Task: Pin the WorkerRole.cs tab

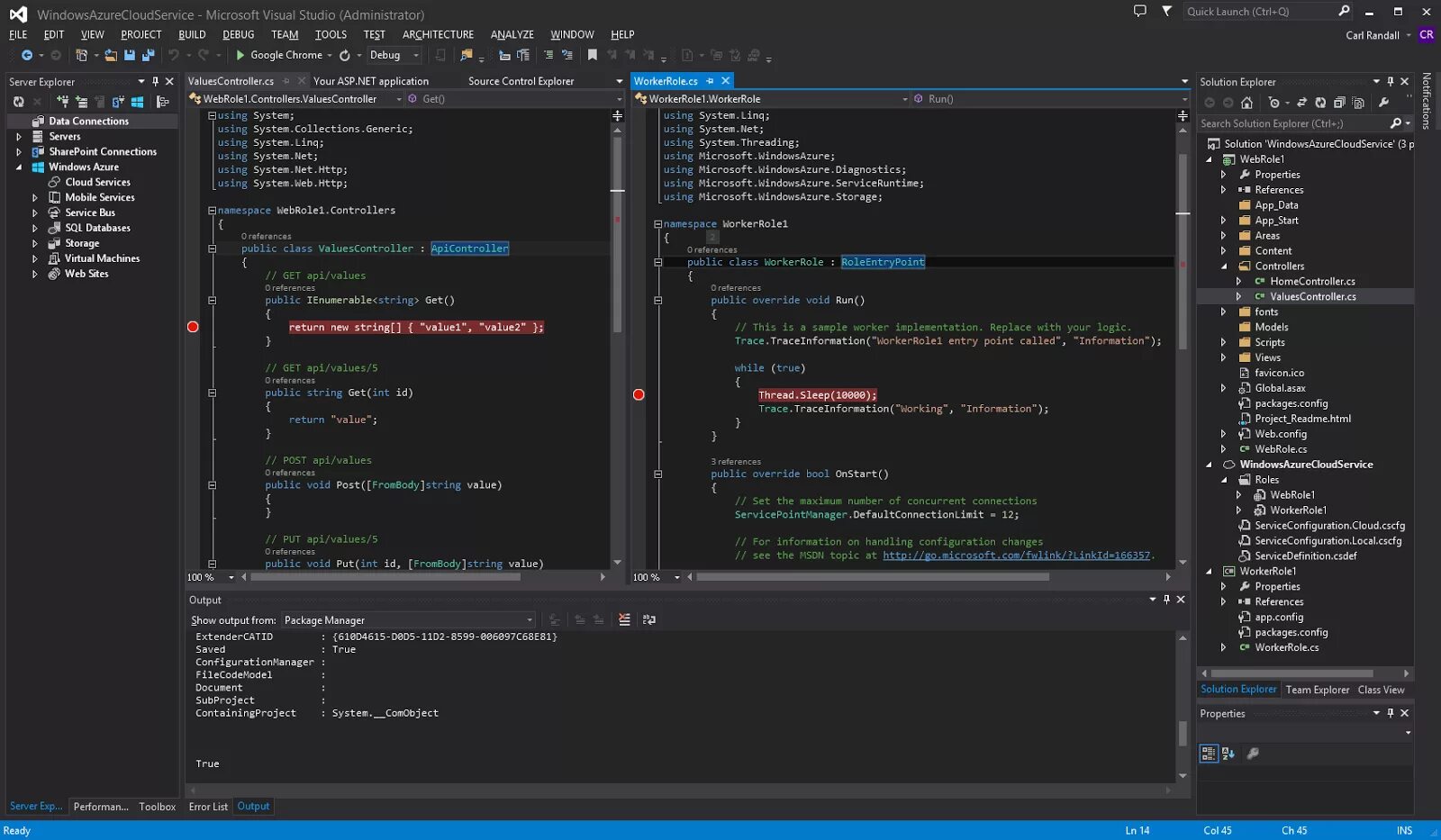Action: pyautogui.click(x=710, y=81)
